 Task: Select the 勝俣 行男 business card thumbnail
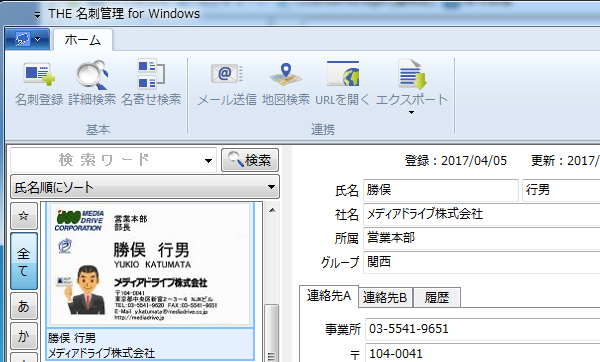[x=150, y=264]
